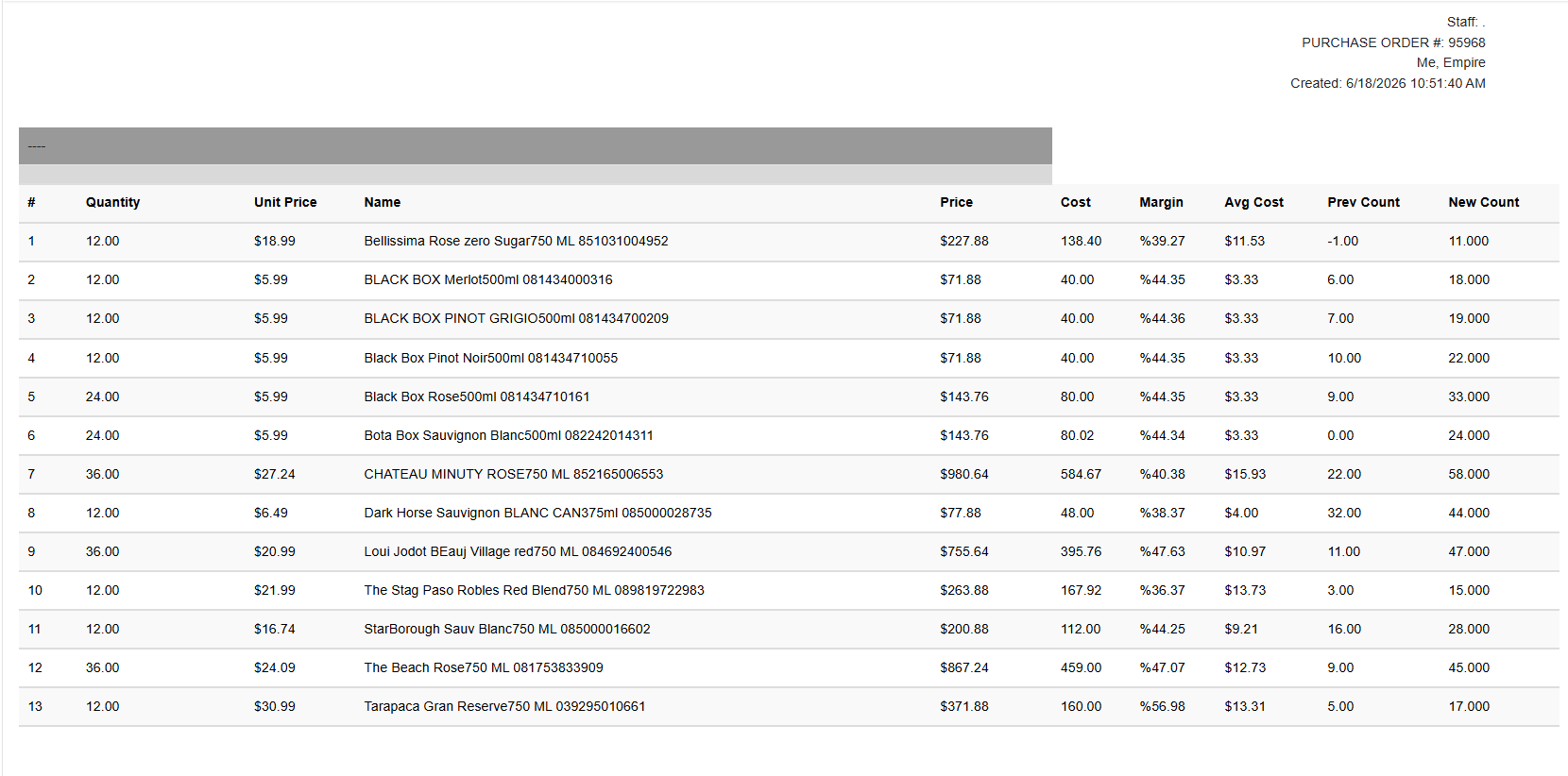Click the $30.99 unit price cell
1568x776 pixels.
275,706
